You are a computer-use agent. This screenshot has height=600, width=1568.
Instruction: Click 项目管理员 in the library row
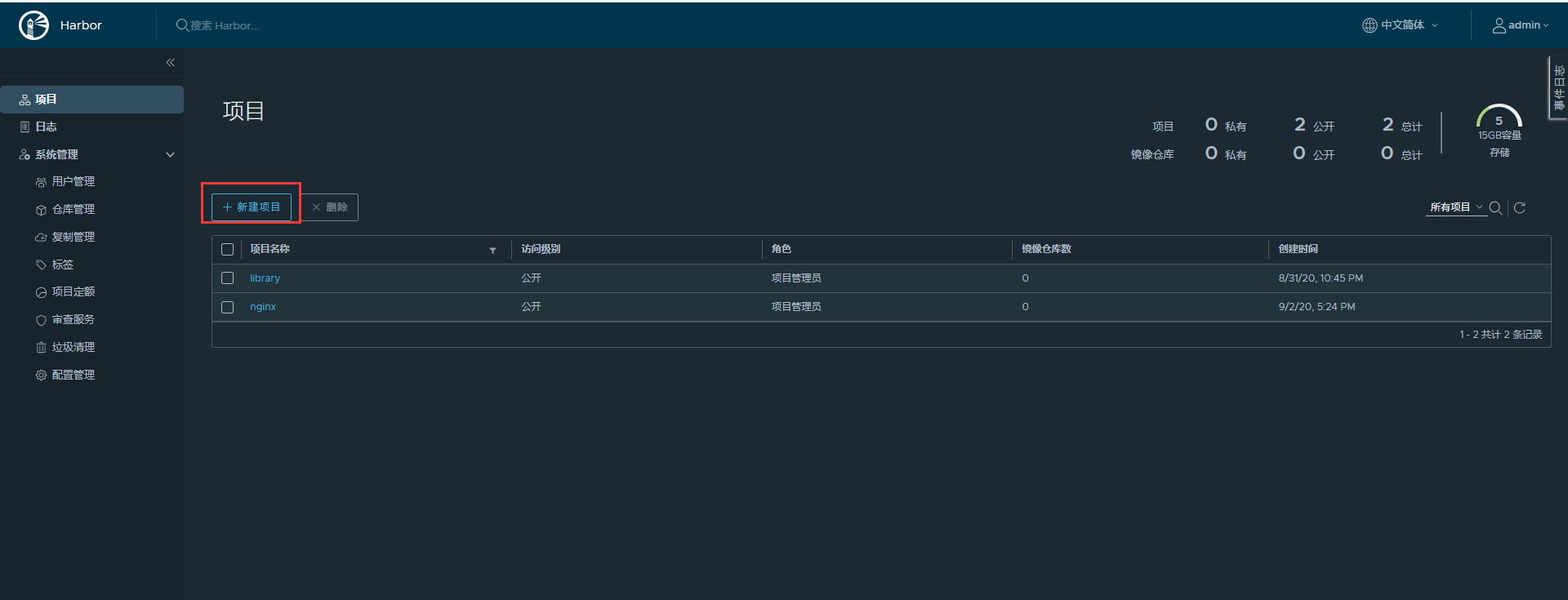(796, 278)
